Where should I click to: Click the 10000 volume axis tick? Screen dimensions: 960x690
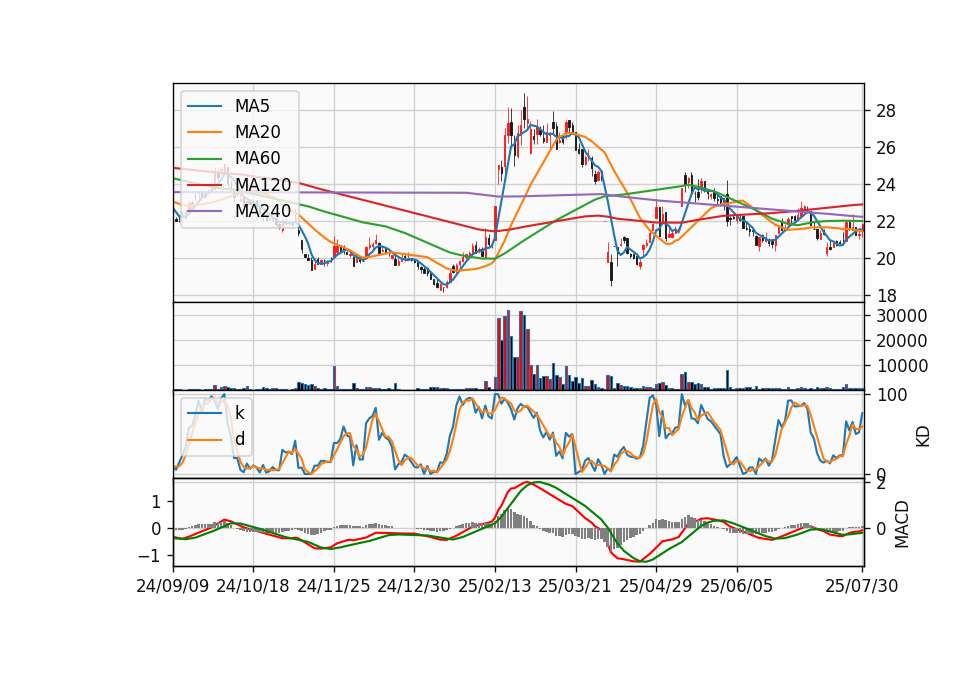tap(902, 366)
